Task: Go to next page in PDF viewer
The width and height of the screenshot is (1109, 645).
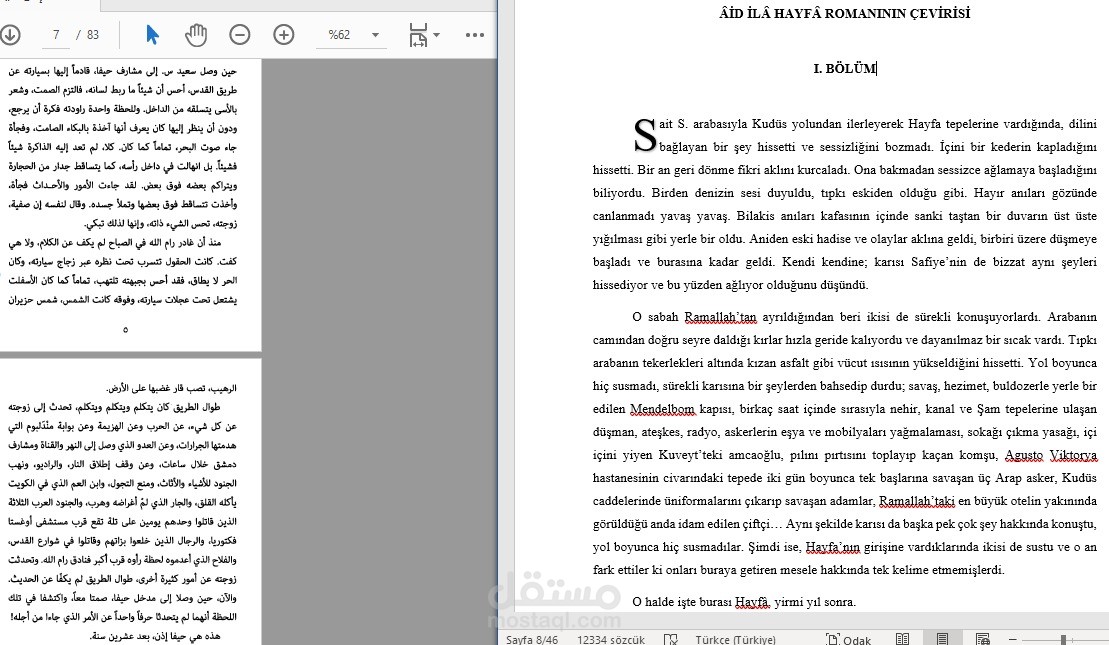Action: [x=9, y=34]
